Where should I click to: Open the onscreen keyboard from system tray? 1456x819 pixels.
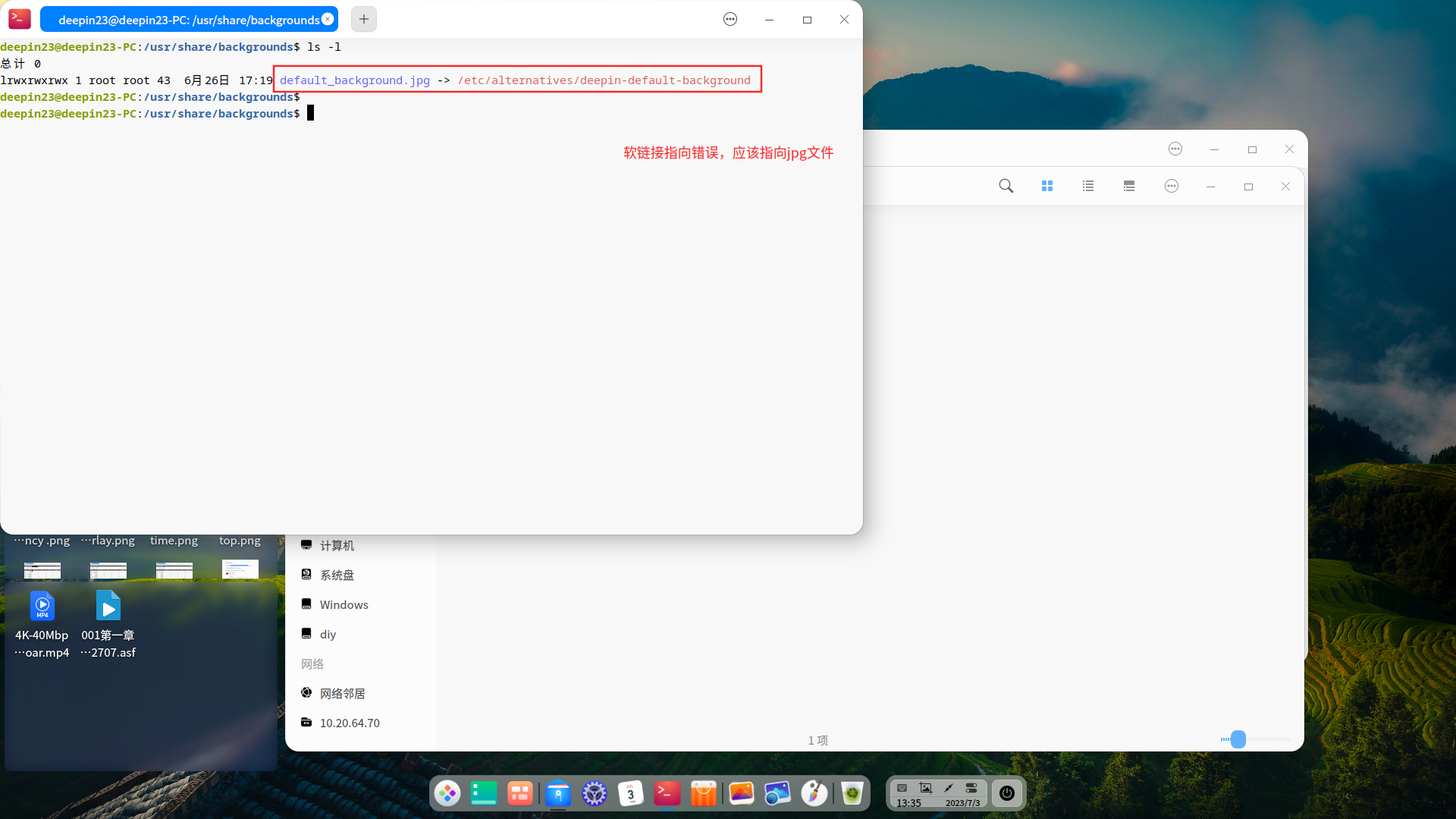902,788
